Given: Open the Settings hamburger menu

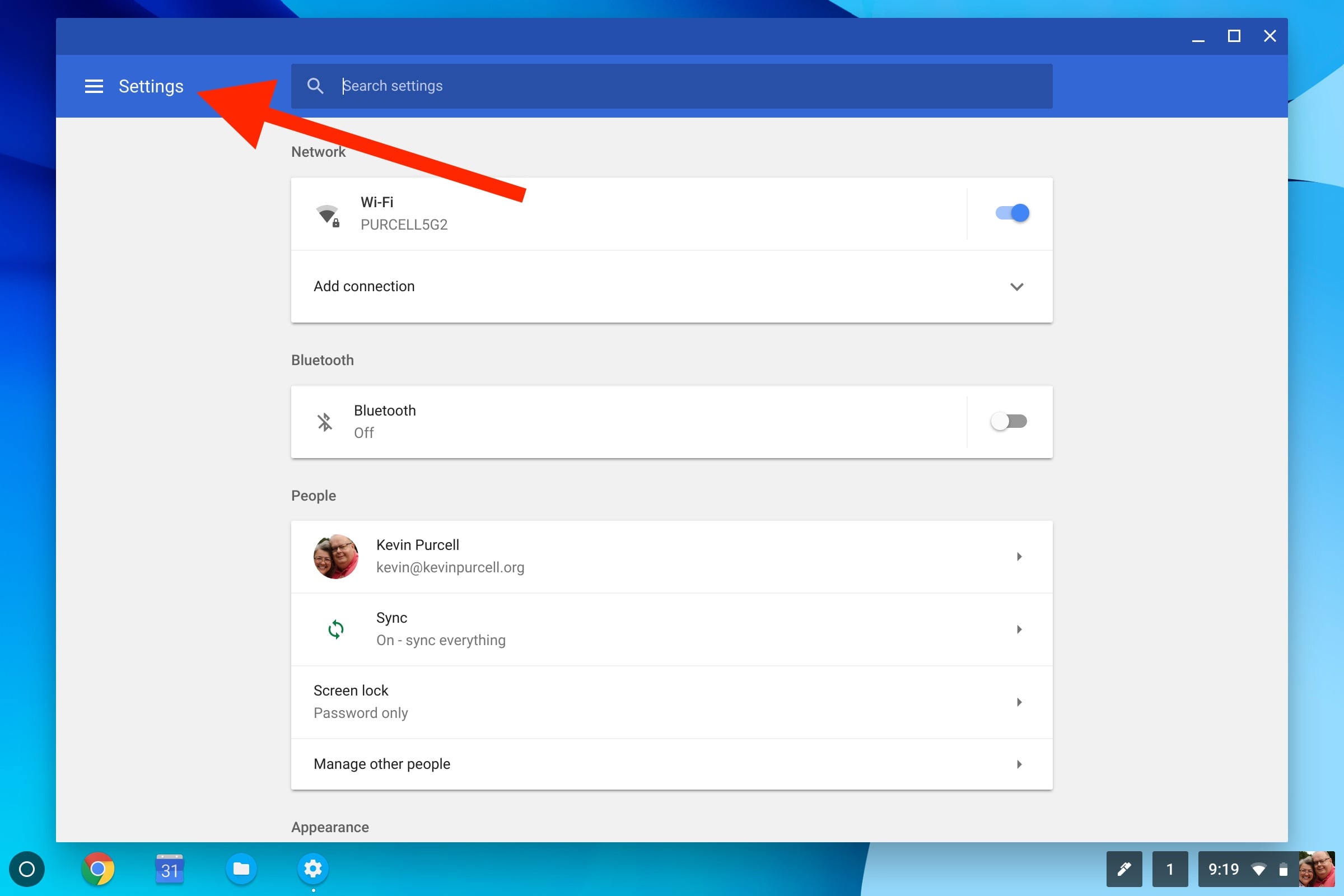Looking at the screenshot, I should point(93,86).
